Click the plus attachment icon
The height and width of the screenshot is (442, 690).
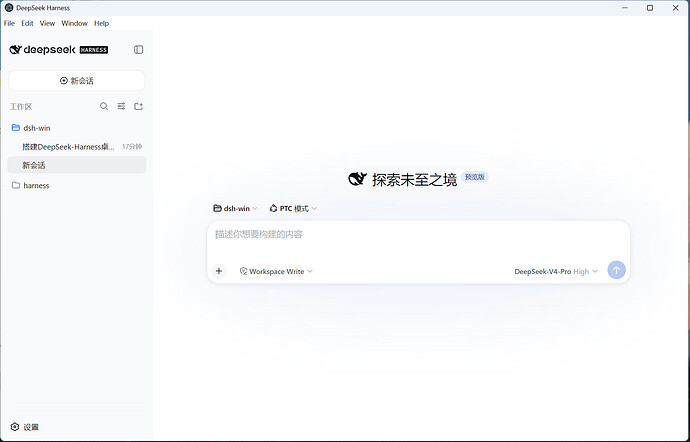[219, 271]
